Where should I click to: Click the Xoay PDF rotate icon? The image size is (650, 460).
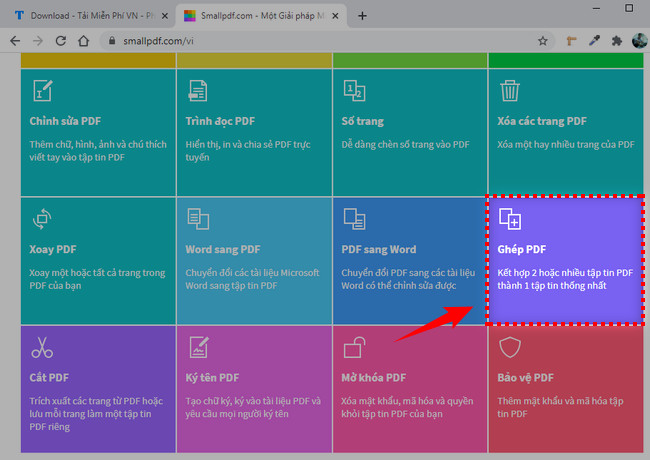coord(42,219)
